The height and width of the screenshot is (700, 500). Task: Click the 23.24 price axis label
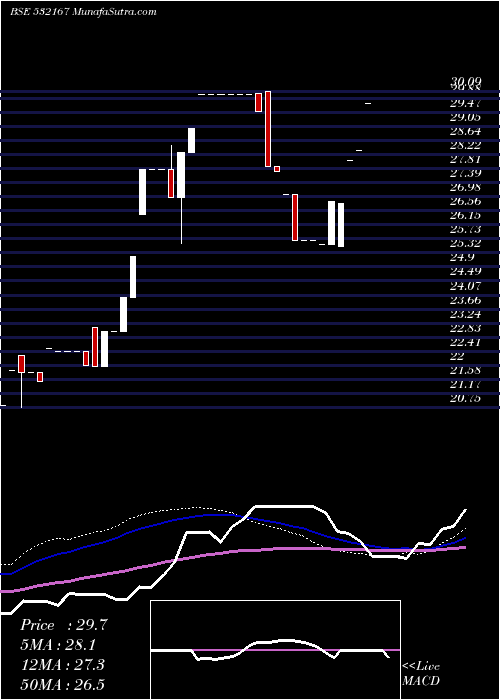tap(466, 313)
